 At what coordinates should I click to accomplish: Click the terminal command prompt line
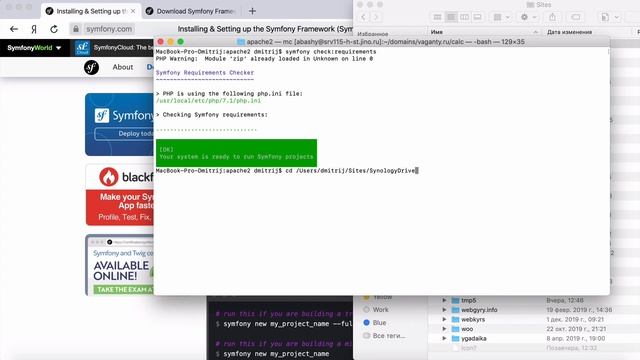[287, 171]
